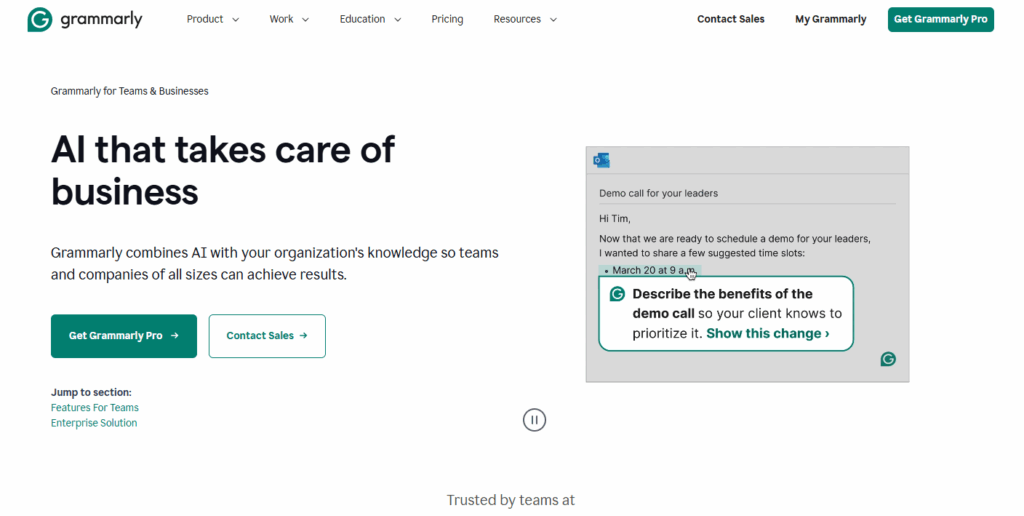Image resolution: width=1024 pixels, height=516 pixels.
Task: Click the arrow on Get Grammarly Pro hero button
Action: click(x=175, y=336)
